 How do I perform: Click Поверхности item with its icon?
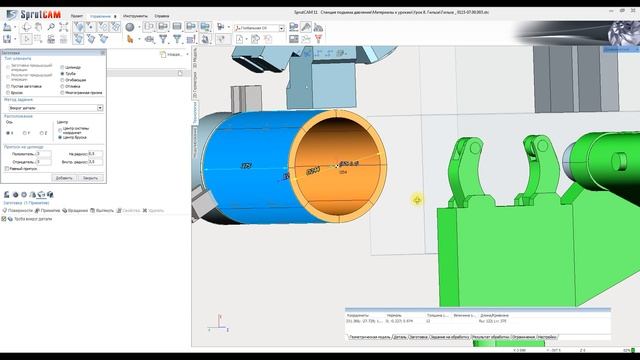(18, 210)
